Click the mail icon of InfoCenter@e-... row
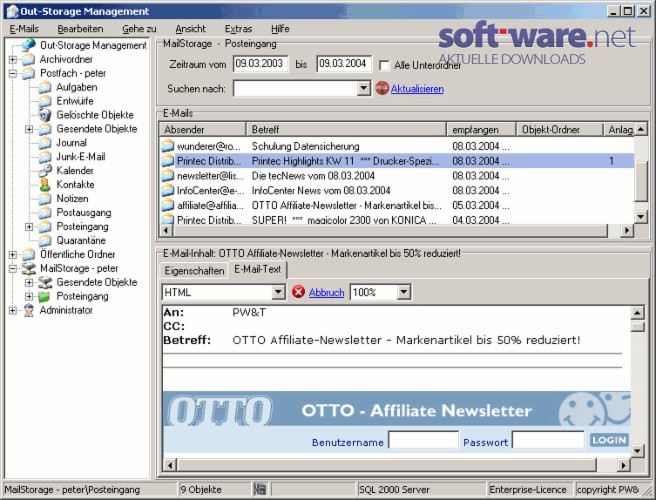The height and width of the screenshot is (500, 656). pos(167,190)
